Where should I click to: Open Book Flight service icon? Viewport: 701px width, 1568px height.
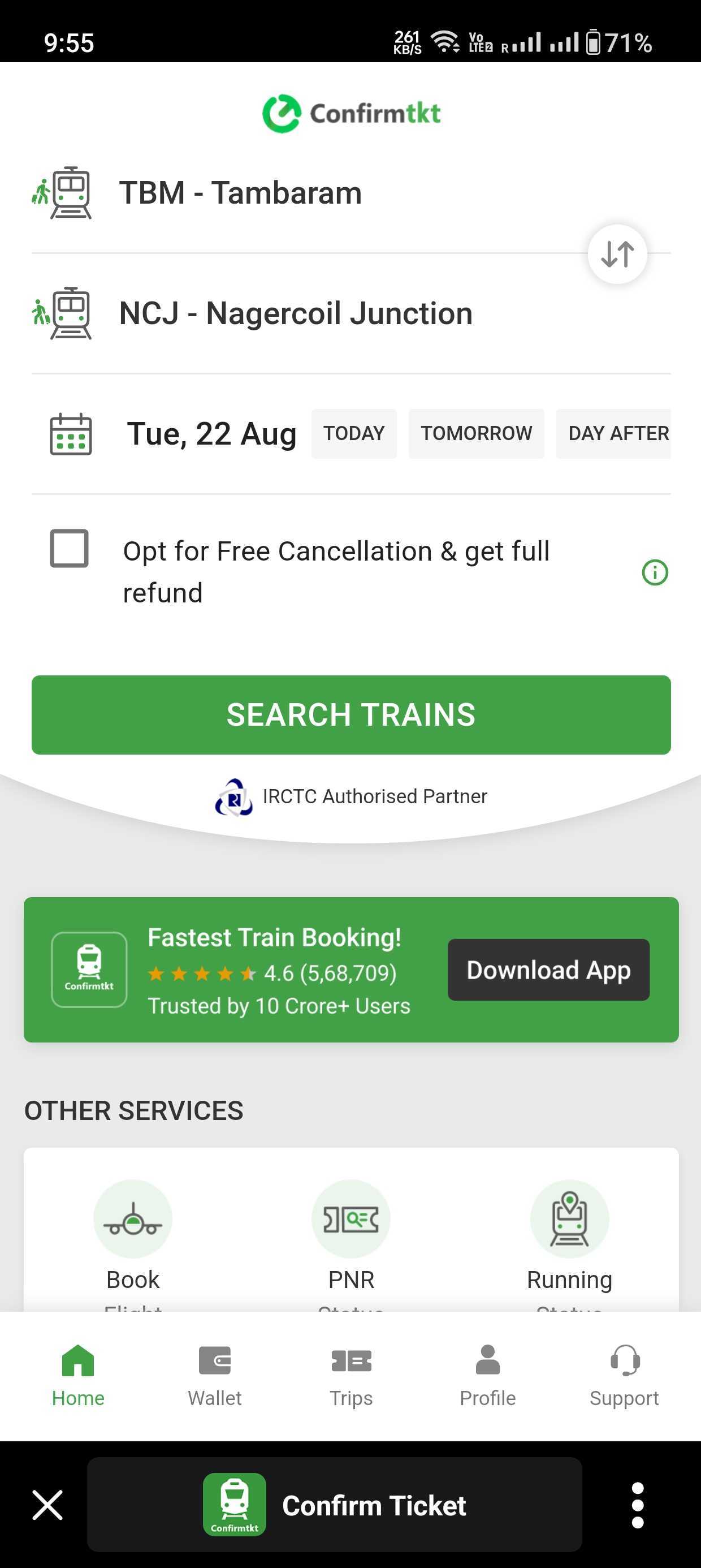pos(133,1218)
